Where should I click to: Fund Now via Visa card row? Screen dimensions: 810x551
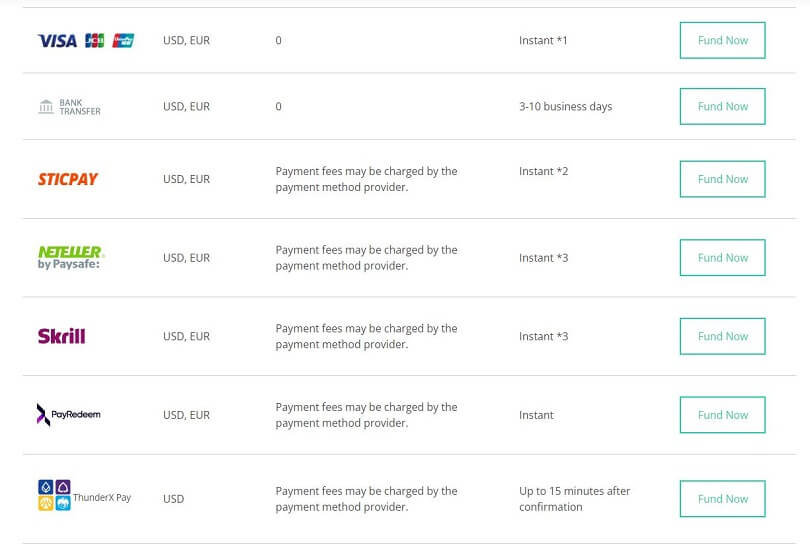(722, 40)
